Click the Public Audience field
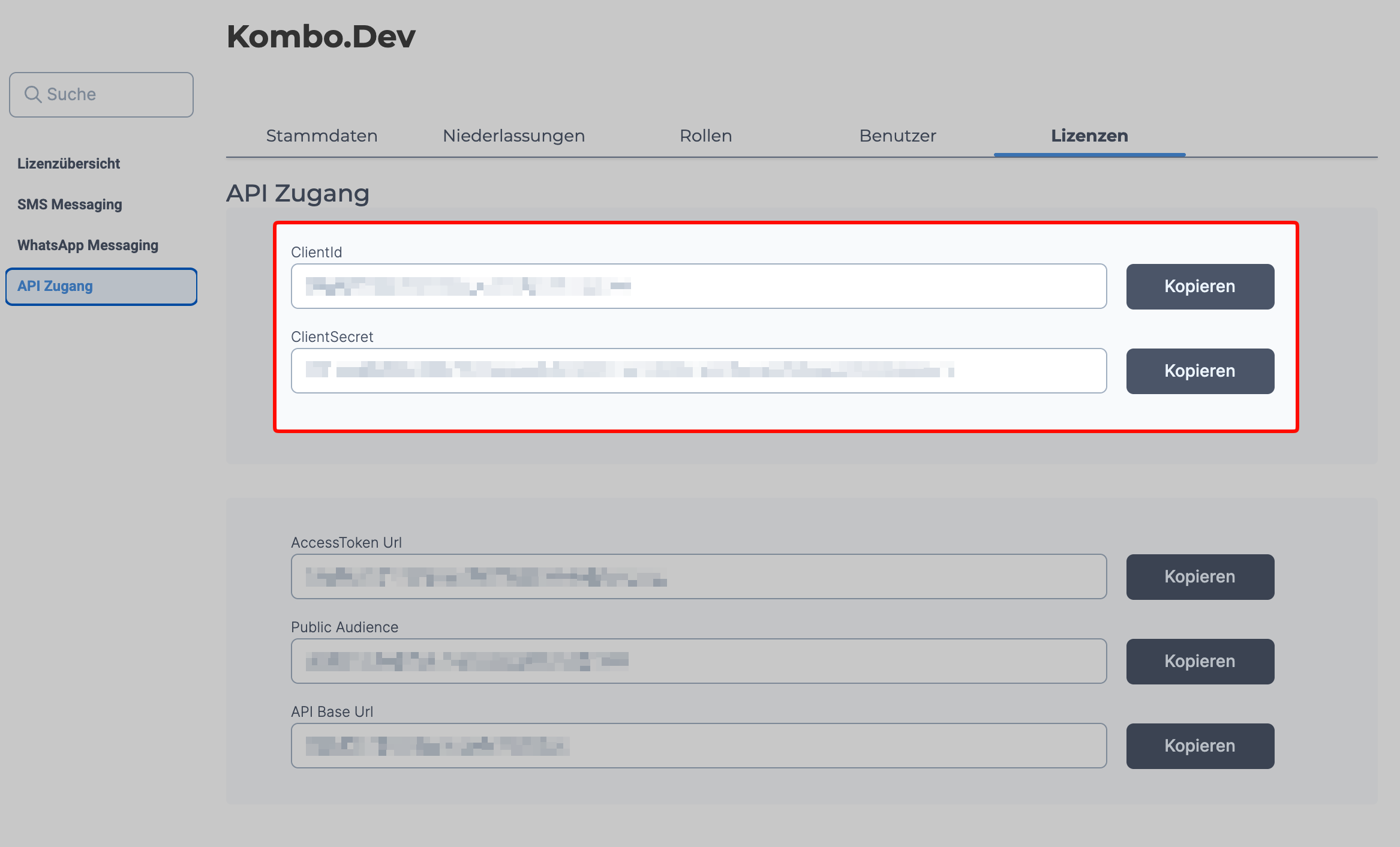 pyautogui.click(x=699, y=661)
